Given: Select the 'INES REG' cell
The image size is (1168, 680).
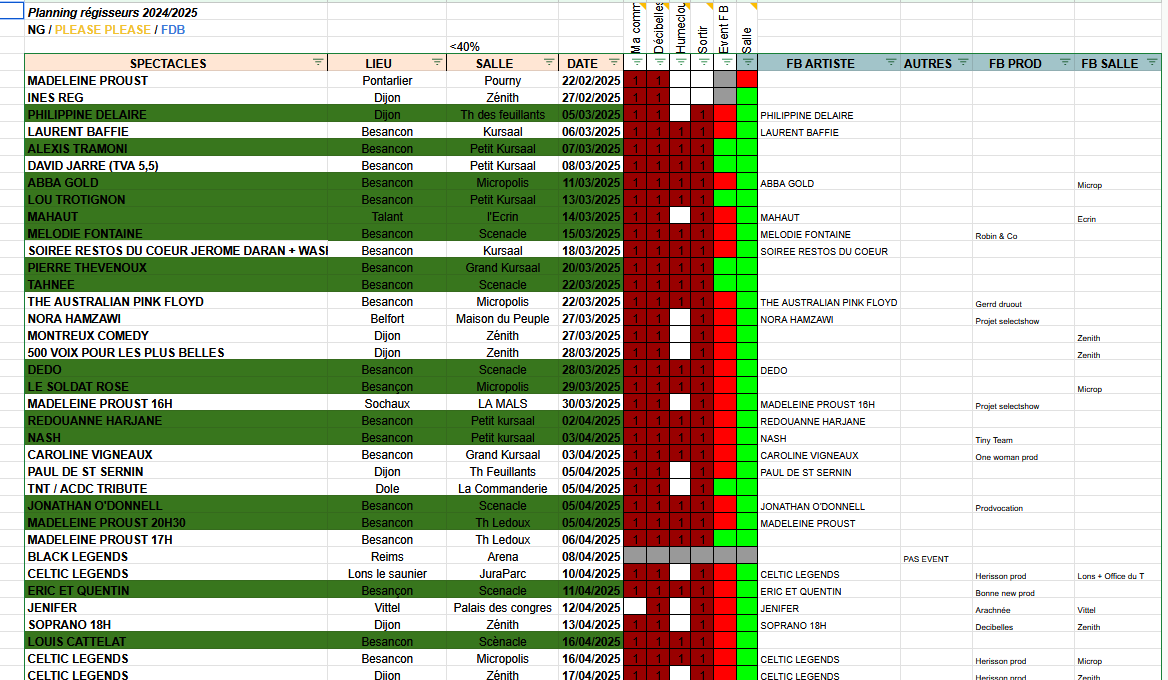Looking at the screenshot, I should [x=176, y=98].
